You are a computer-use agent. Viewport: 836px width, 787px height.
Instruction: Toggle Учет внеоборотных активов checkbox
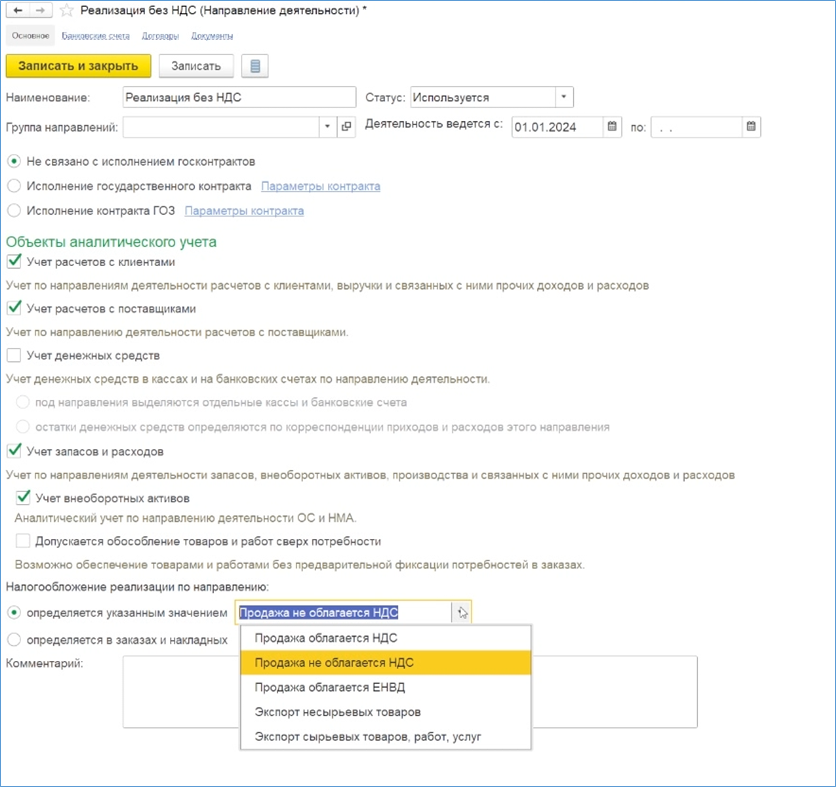coord(22,498)
